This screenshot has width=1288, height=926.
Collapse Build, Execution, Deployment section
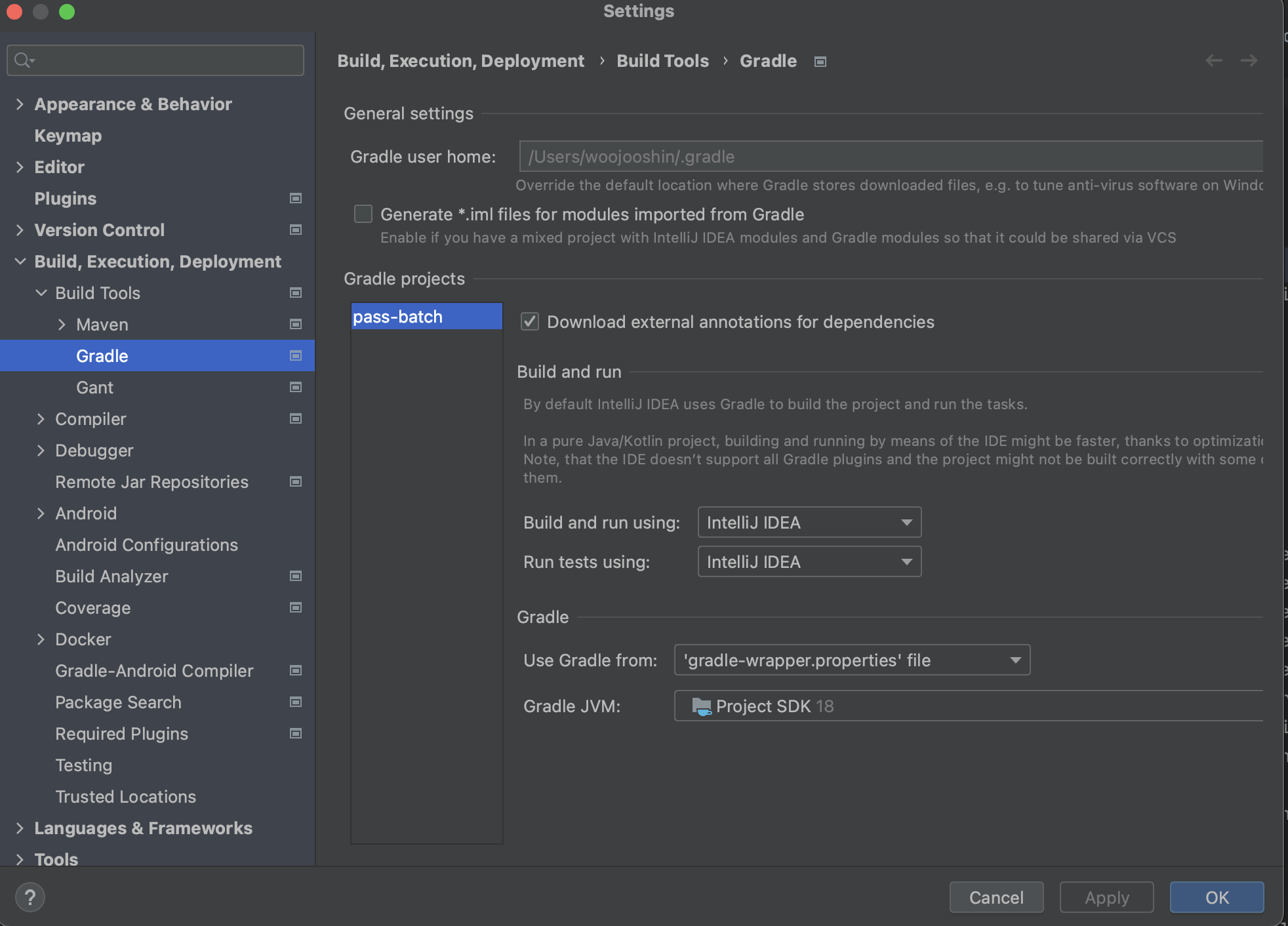[20, 262]
